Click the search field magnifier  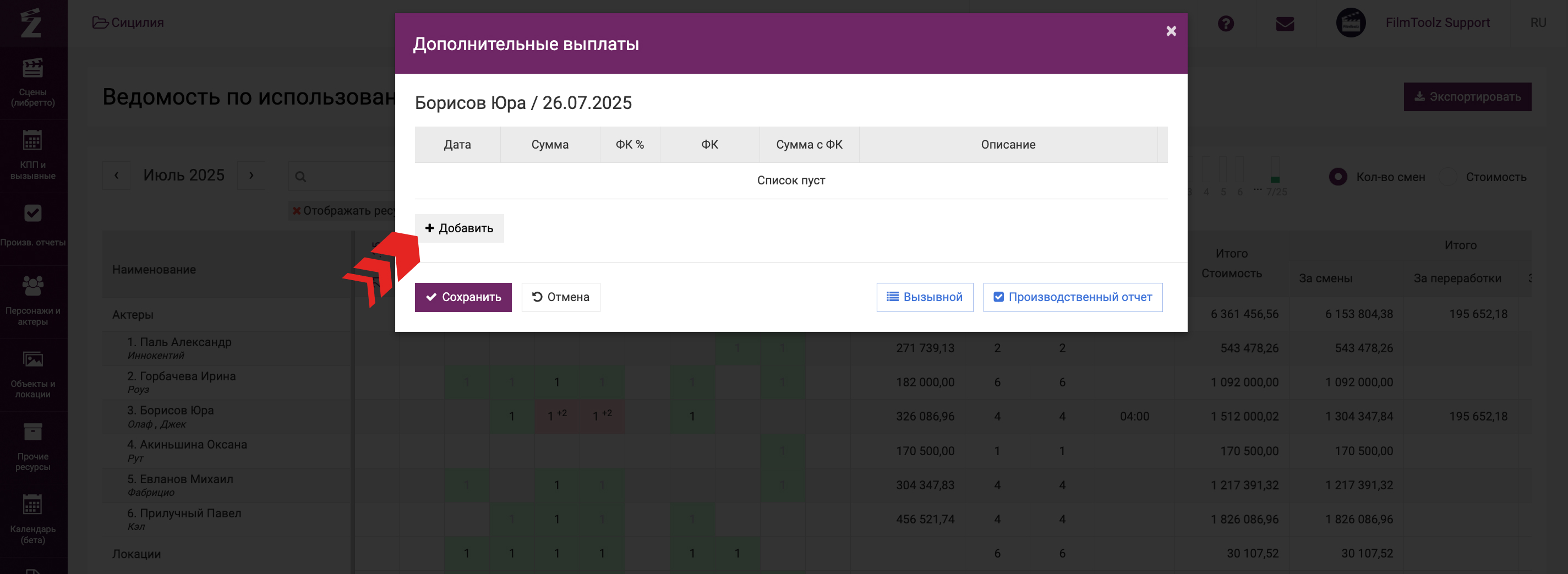click(x=300, y=177)
